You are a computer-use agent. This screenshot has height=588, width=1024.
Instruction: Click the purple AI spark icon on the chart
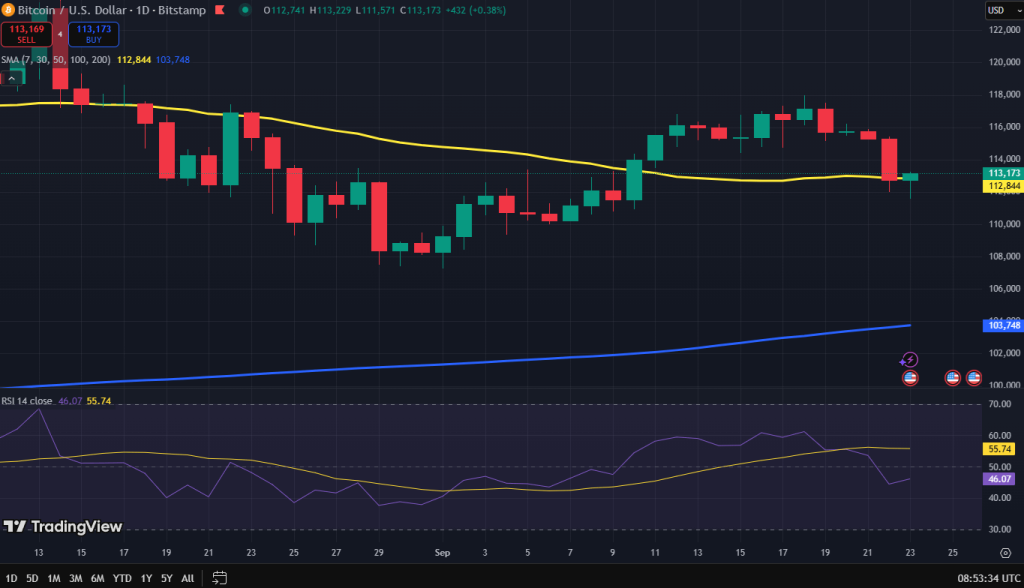[x=910, y=359]
